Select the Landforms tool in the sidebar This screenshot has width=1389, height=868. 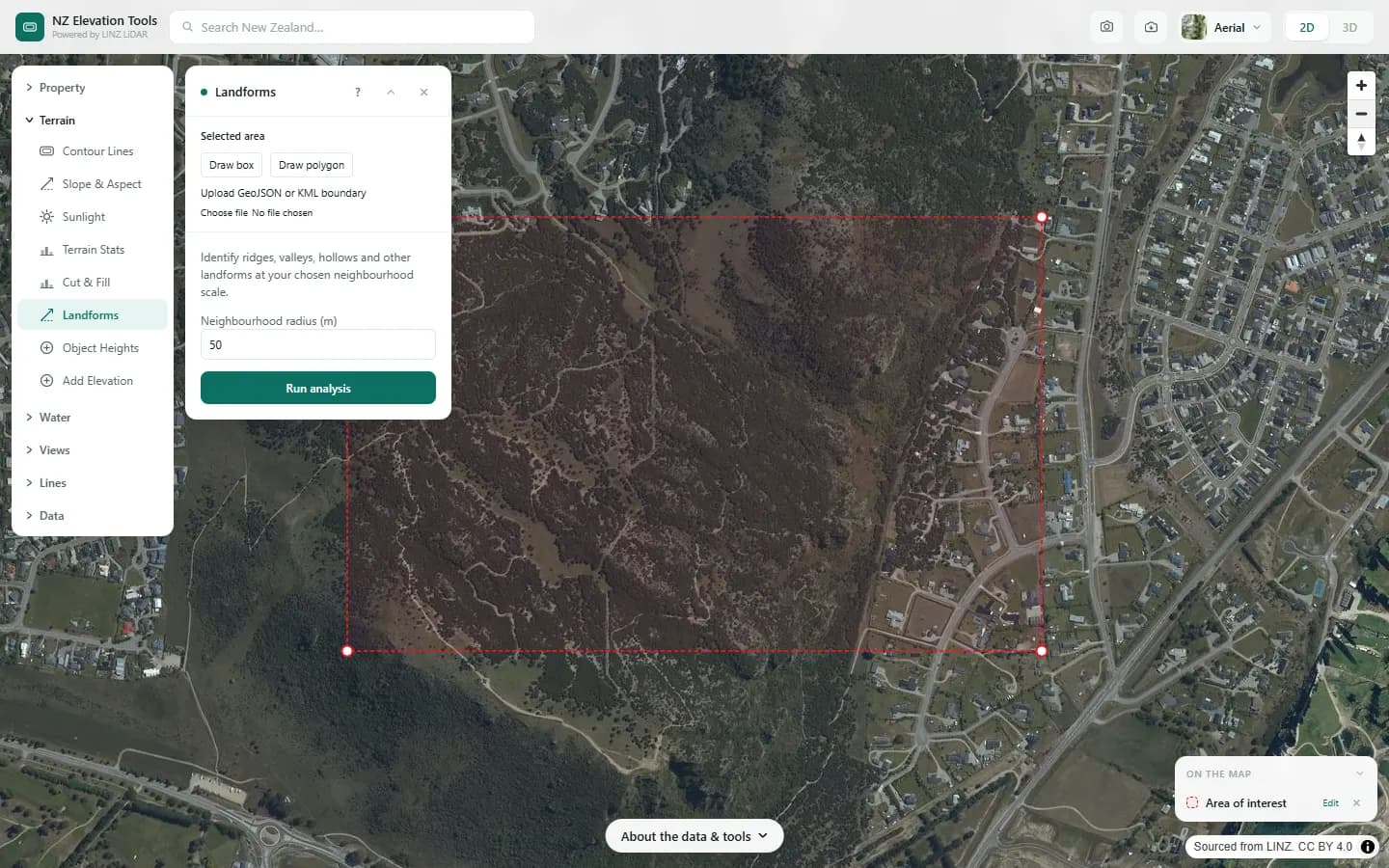[93, 315]
